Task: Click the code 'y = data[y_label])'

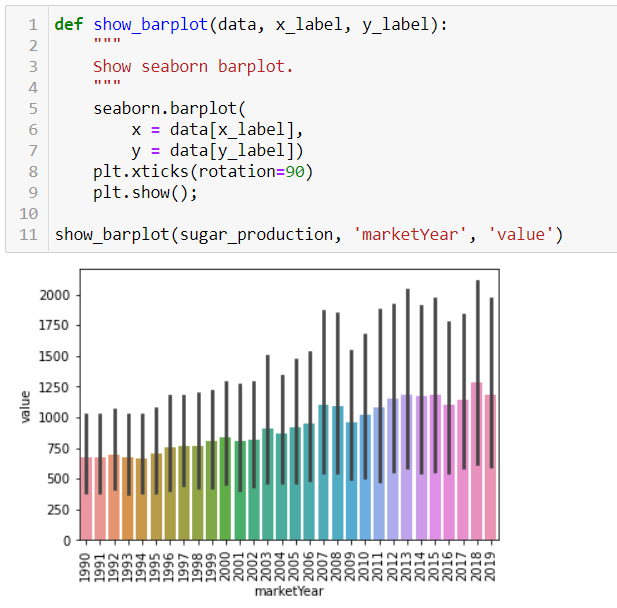Action: click(x=217, y=151)
